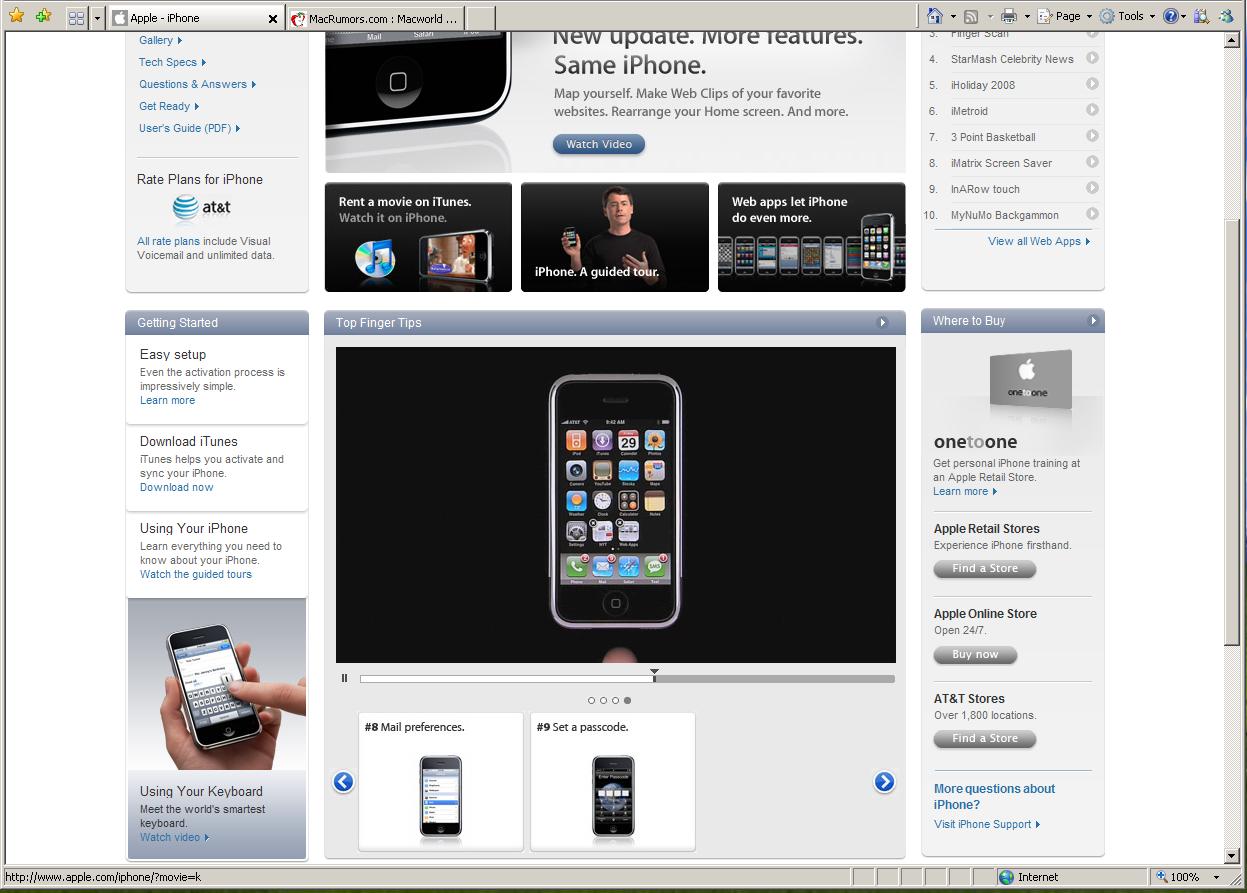Click the RSS feeds toolbar icon

point(970,16)
